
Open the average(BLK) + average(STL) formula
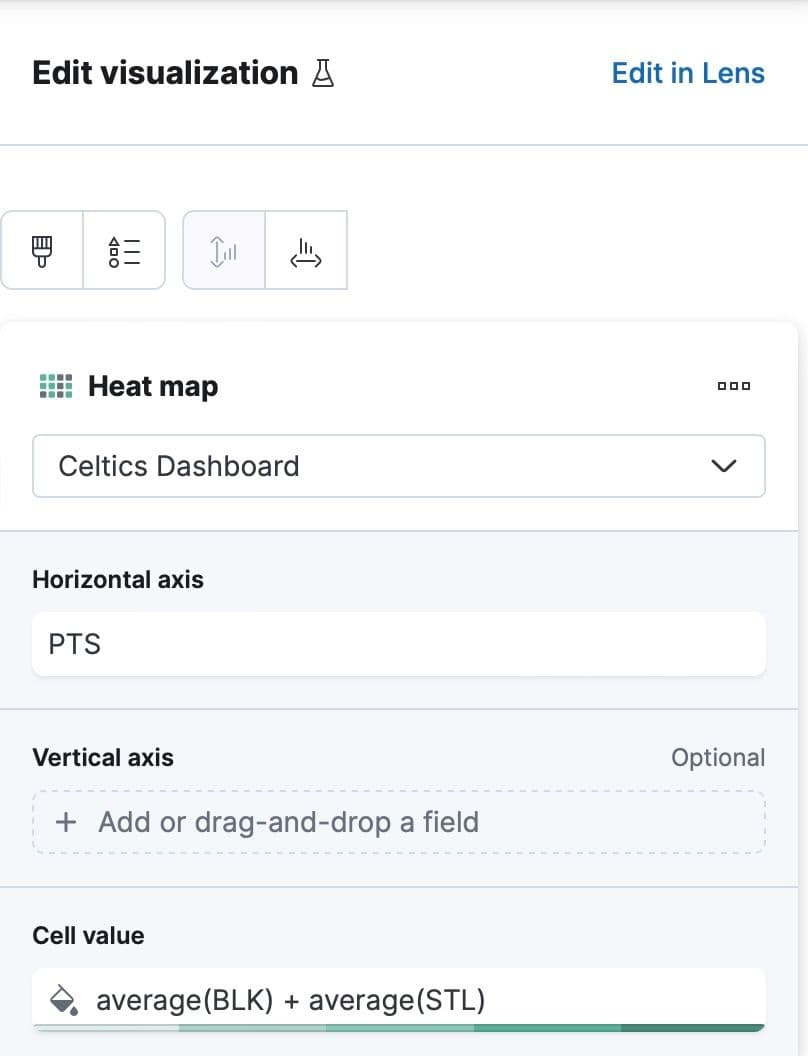290,999
